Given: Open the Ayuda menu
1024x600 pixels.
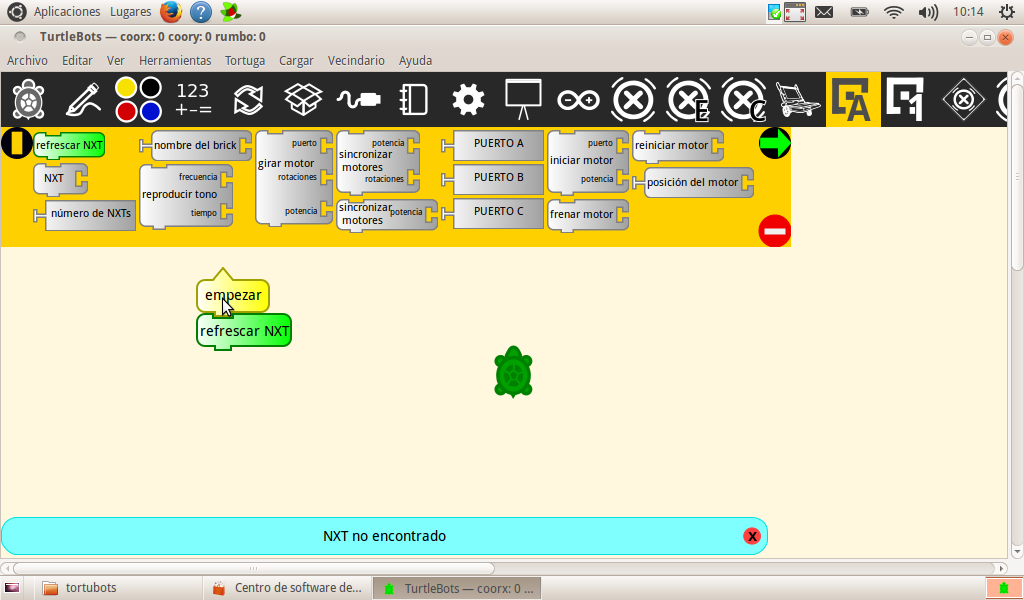Looking at the screenshot, I should [x=415, y=61].
